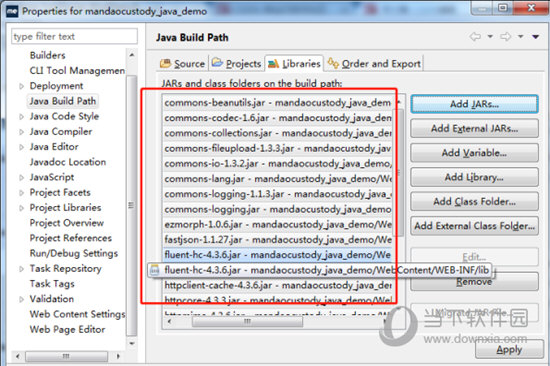550x366 pixels.
Task: Click the Apply button
Action: coord(509,350)
